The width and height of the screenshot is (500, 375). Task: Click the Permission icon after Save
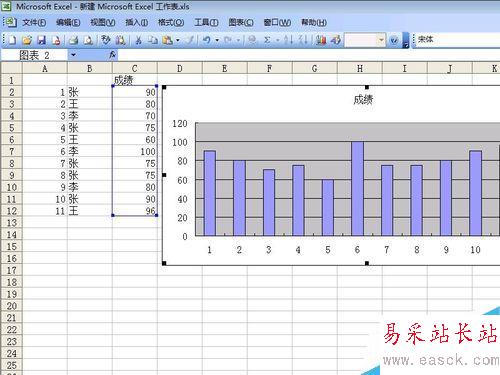click(56, 40)
